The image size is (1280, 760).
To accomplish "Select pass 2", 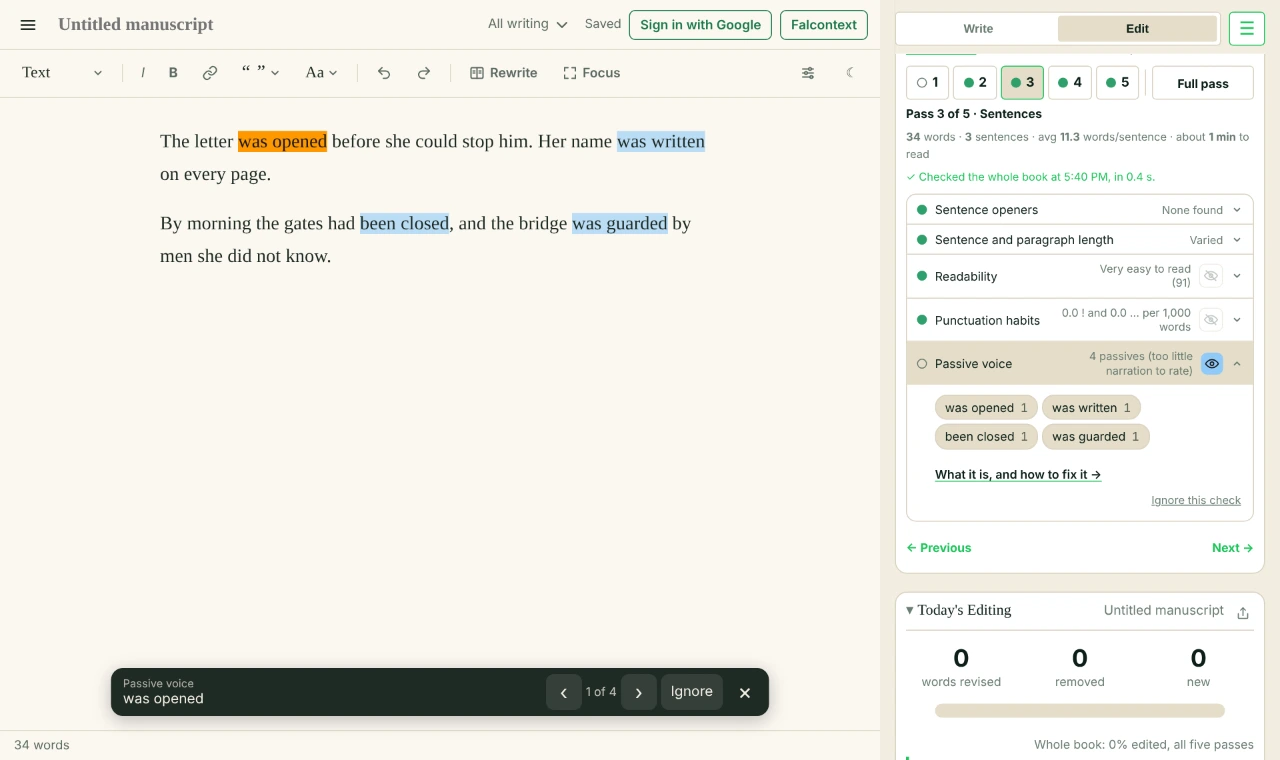I will click(x=975, y=83).
